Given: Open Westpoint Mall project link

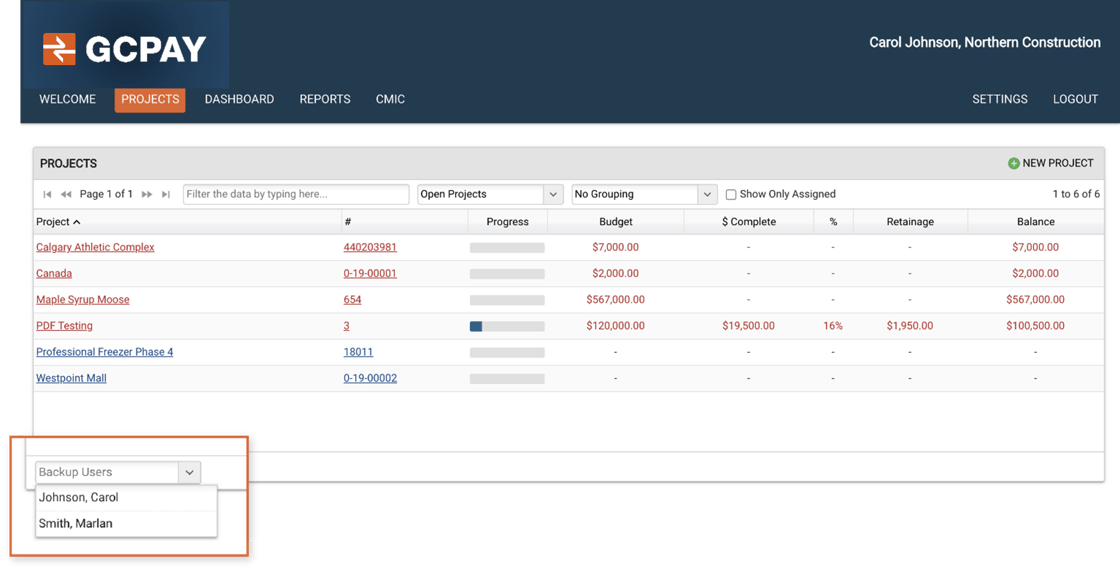Looking at the screenshot, I should (x=71, y=378).
